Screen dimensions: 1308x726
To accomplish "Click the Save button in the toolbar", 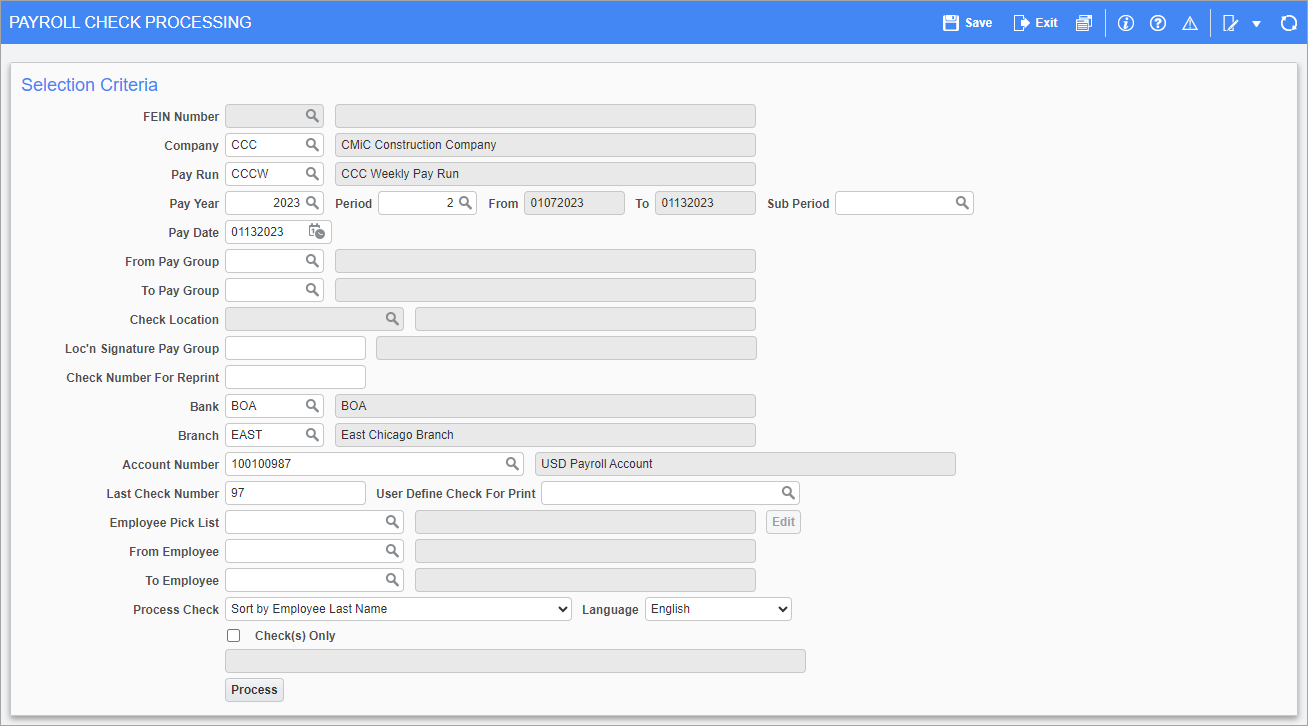I will coord(967,22).
